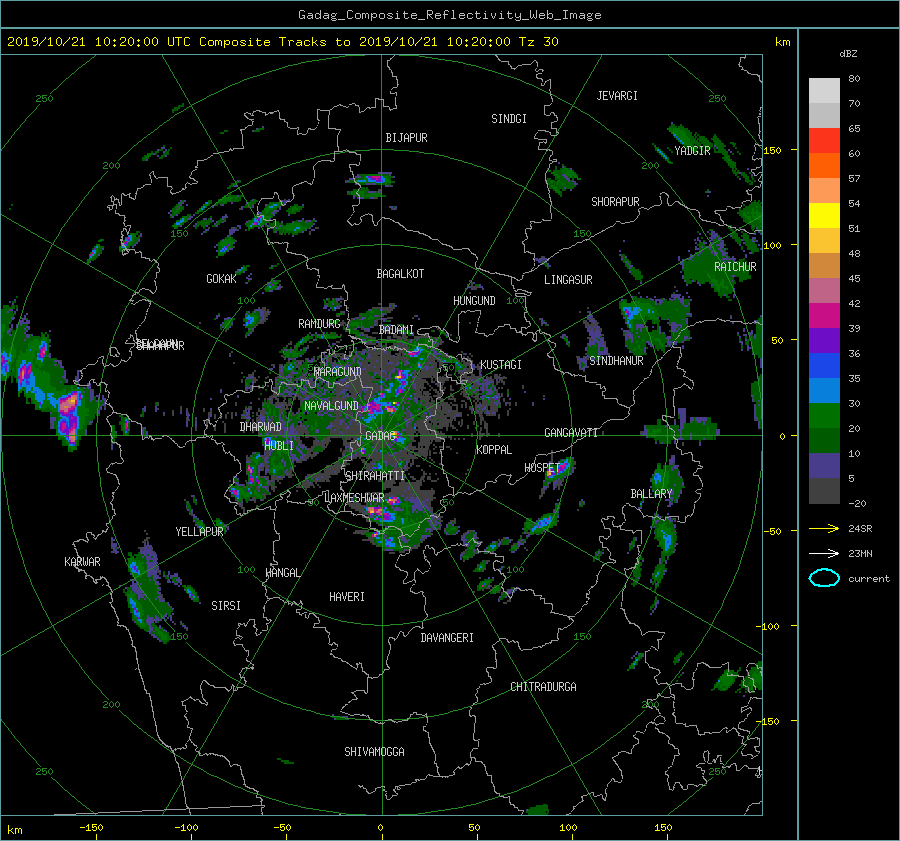900x841 pixels.
Task: Click the YELLAPUR city label
Action: point(199,532)
